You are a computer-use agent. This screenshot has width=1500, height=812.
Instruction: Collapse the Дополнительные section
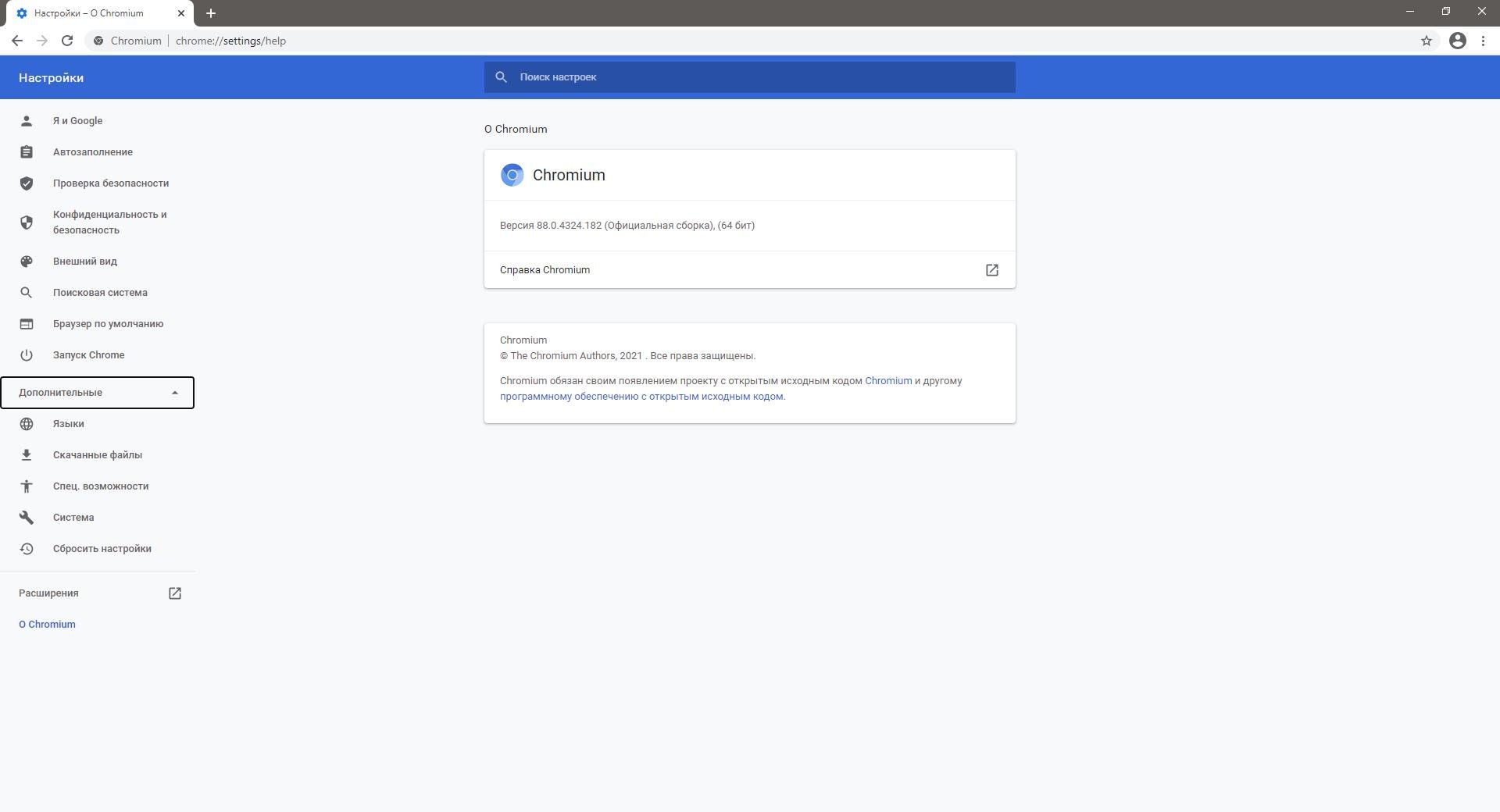pos(97,392)
